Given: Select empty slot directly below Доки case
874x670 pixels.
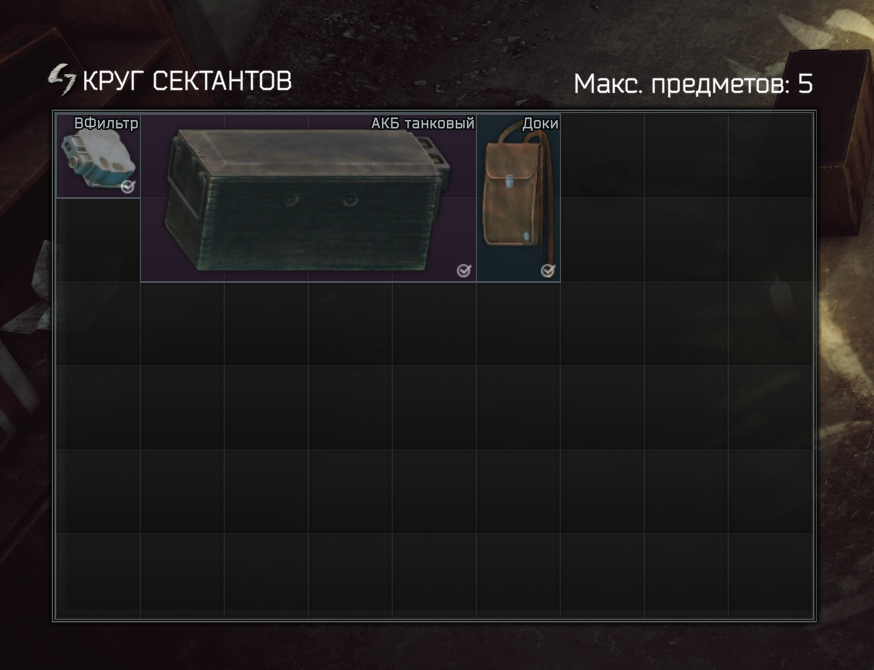Looking at the screenshot, I should [x=518, y=324].
